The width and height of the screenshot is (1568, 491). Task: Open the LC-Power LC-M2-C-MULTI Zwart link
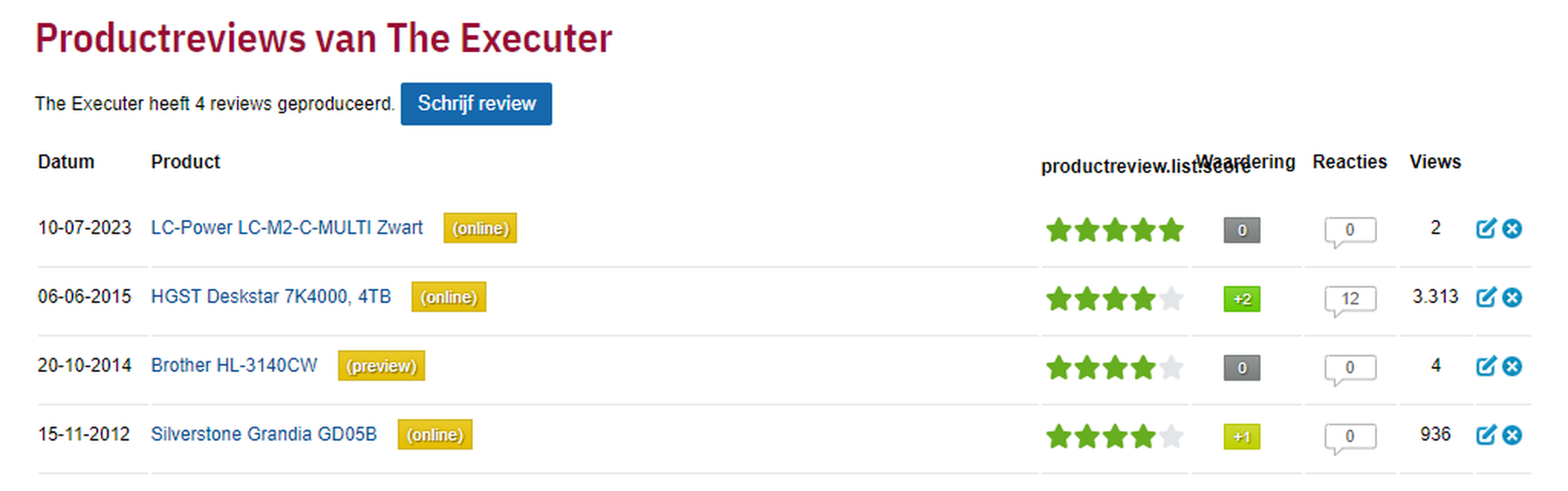click(286, 228)
